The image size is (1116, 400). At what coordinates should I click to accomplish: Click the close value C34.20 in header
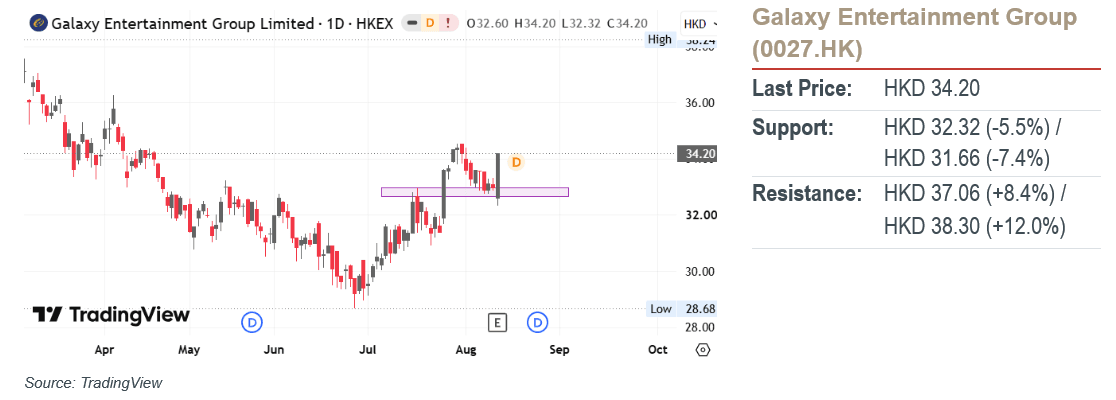[x=628, y=23]
